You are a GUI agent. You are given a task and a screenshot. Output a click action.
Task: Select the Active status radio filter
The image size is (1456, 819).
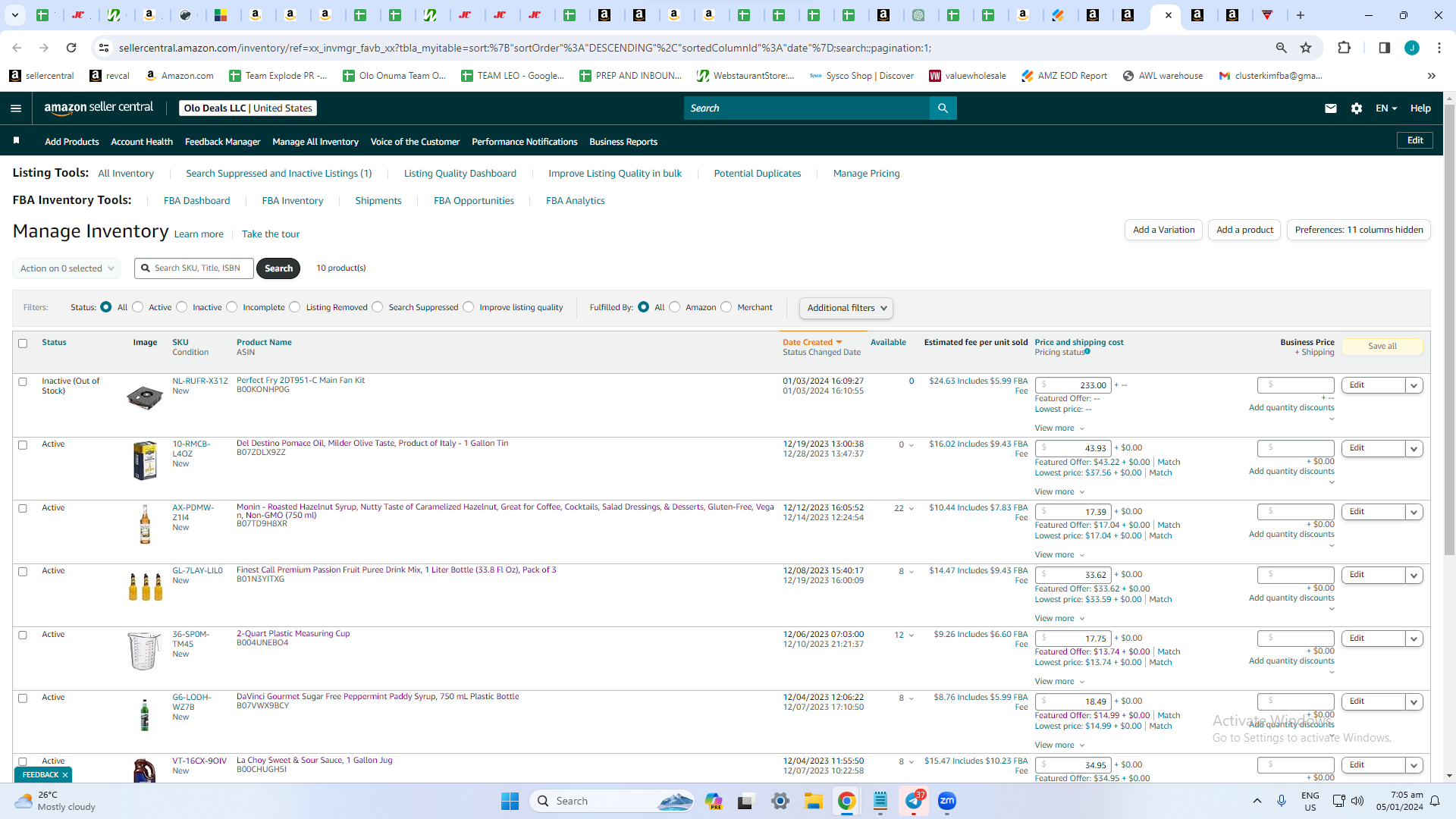137,307
